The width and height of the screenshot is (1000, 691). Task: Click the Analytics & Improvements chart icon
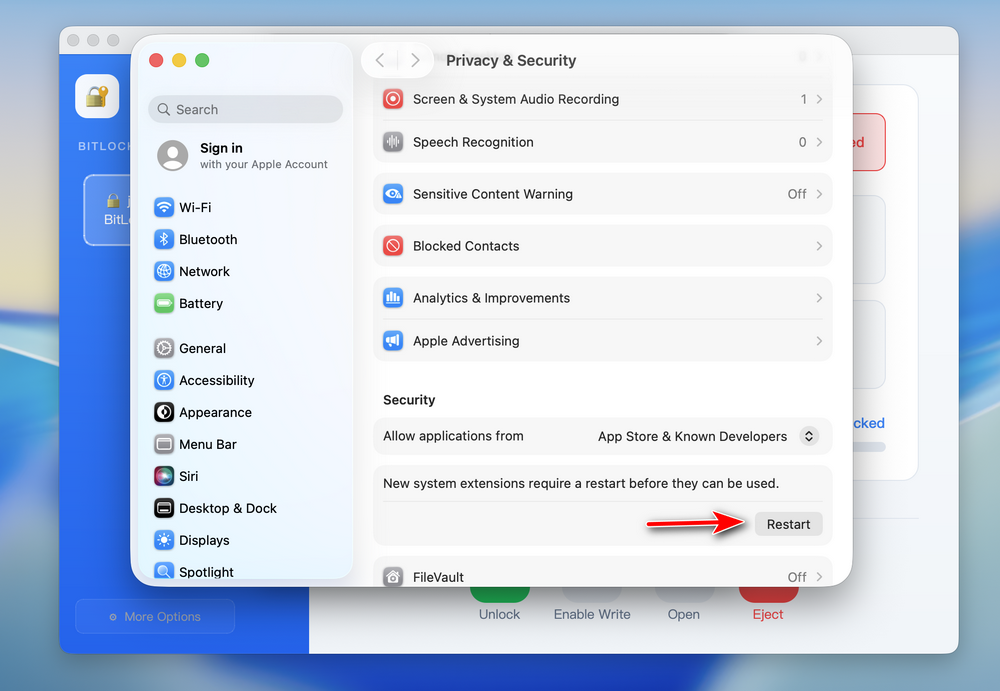click(x=393, y=298)
